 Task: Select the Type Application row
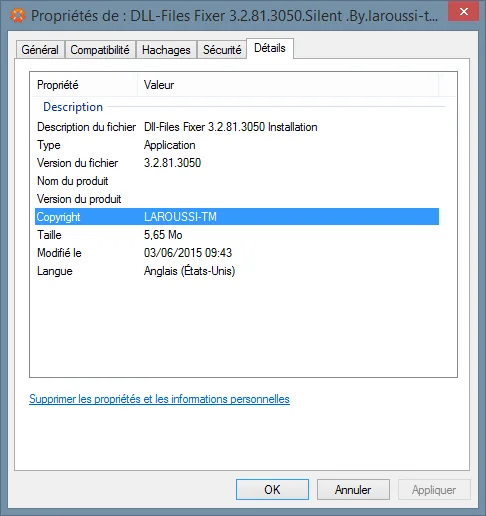coord(237,145)
